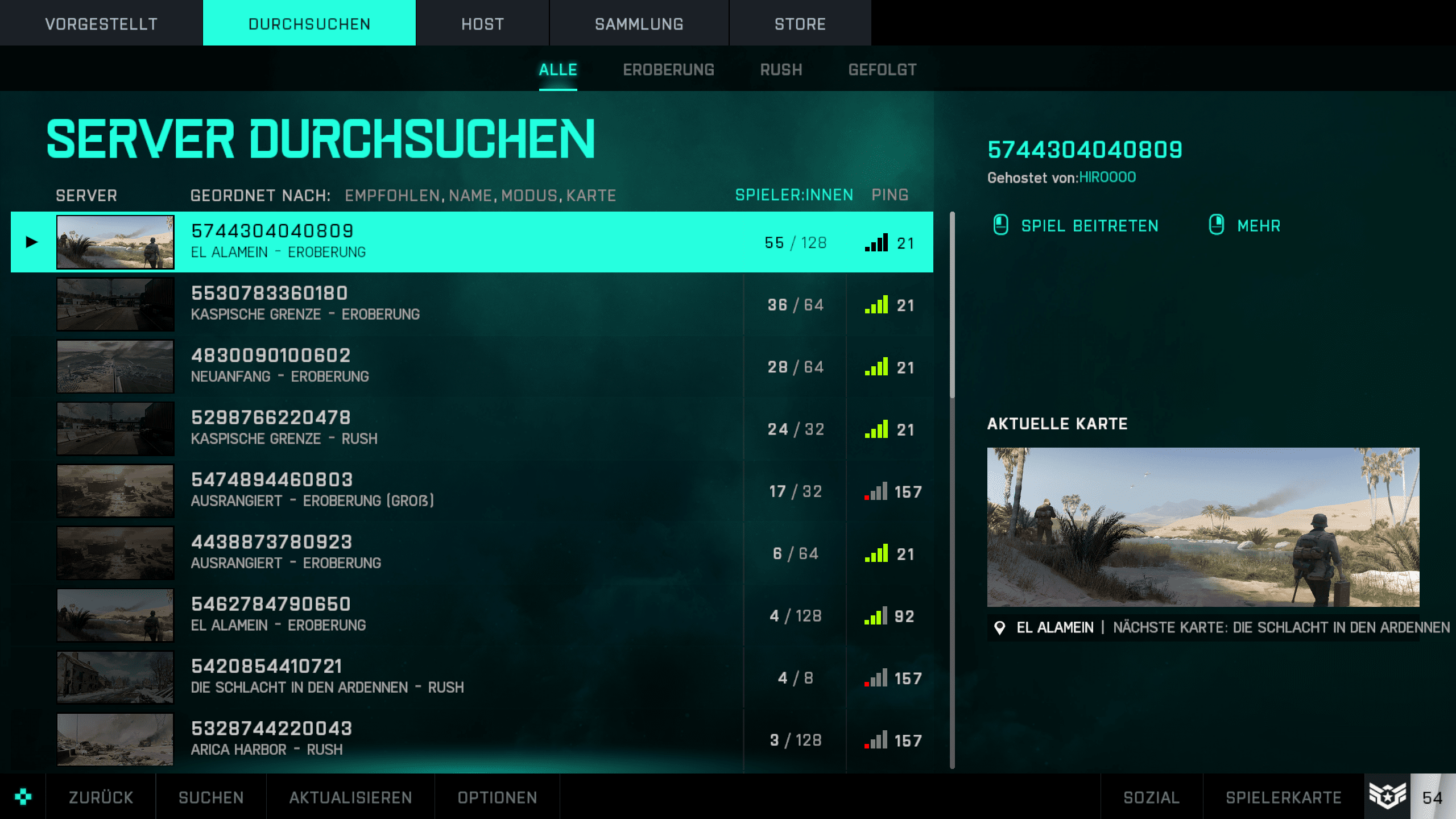Click the rank emblem icon next to 54
The height and width of the screenshot is (819, 1456).
[1387, 796]
